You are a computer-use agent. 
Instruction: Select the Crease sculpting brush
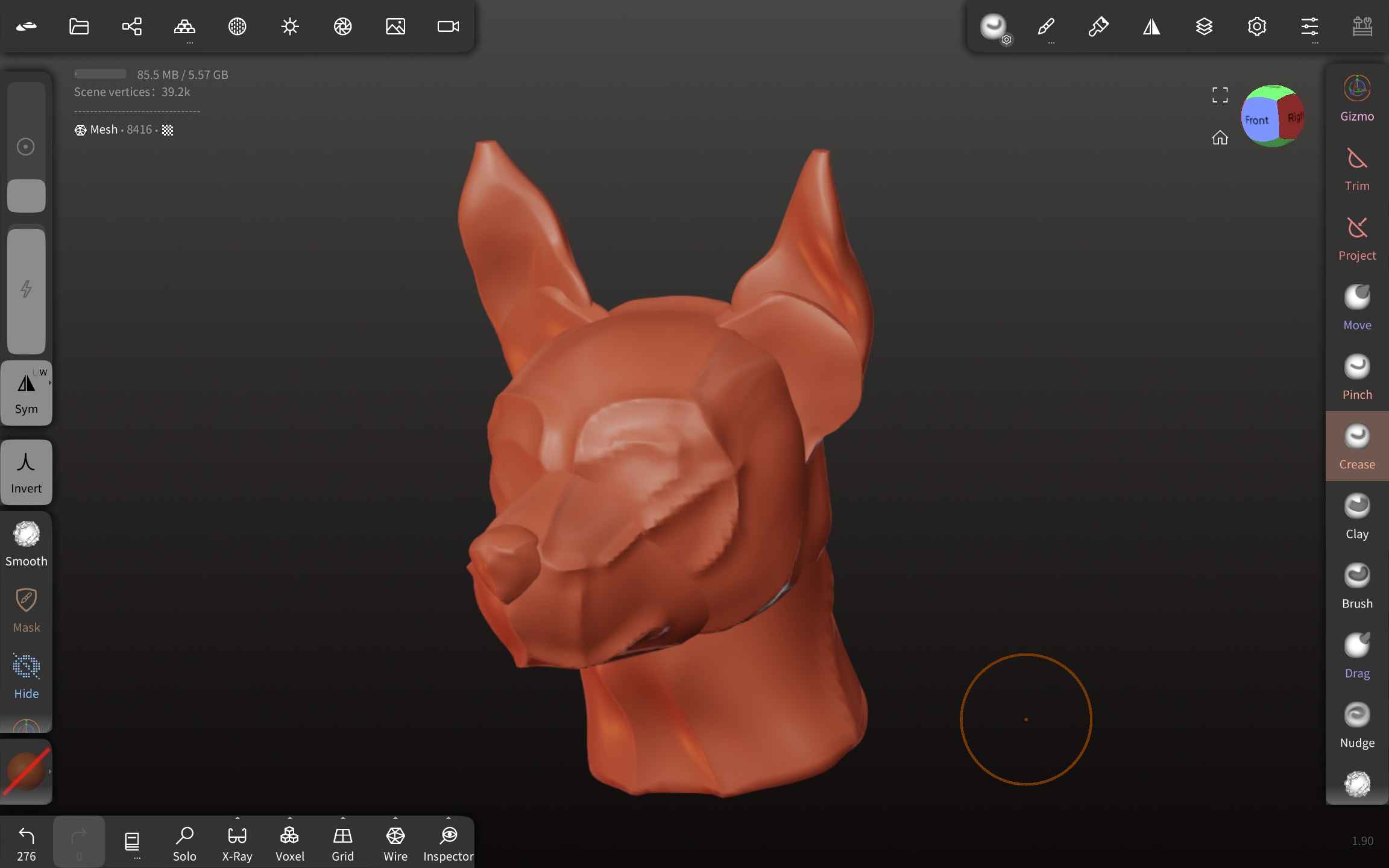click(1356, 446)
